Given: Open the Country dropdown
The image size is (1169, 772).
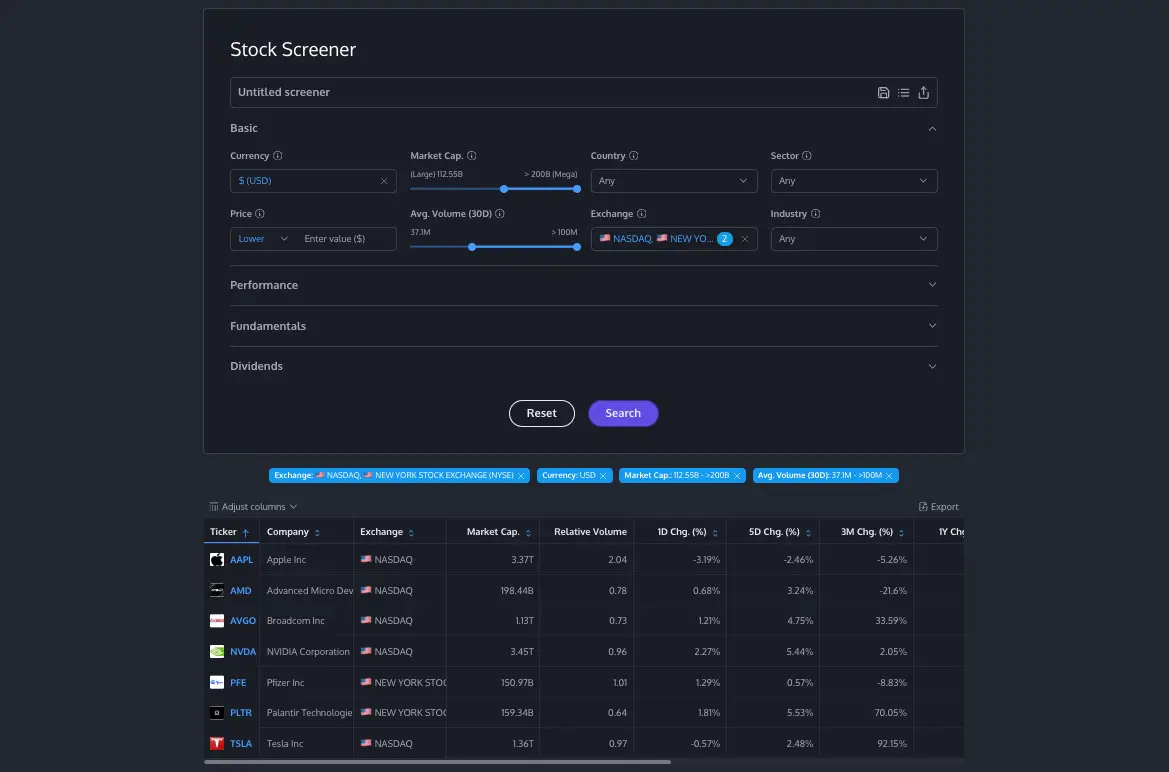Looking at the screenshot, I should click(x=673, y=181).
